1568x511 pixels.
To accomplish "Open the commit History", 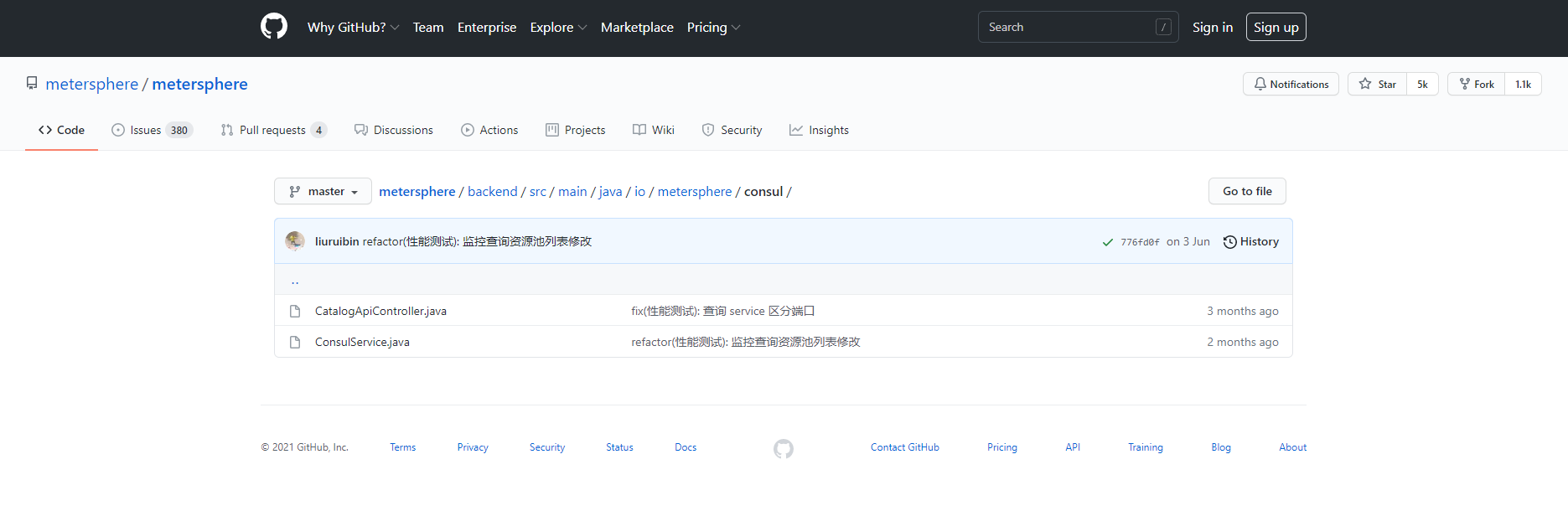I will (1251, 241).
